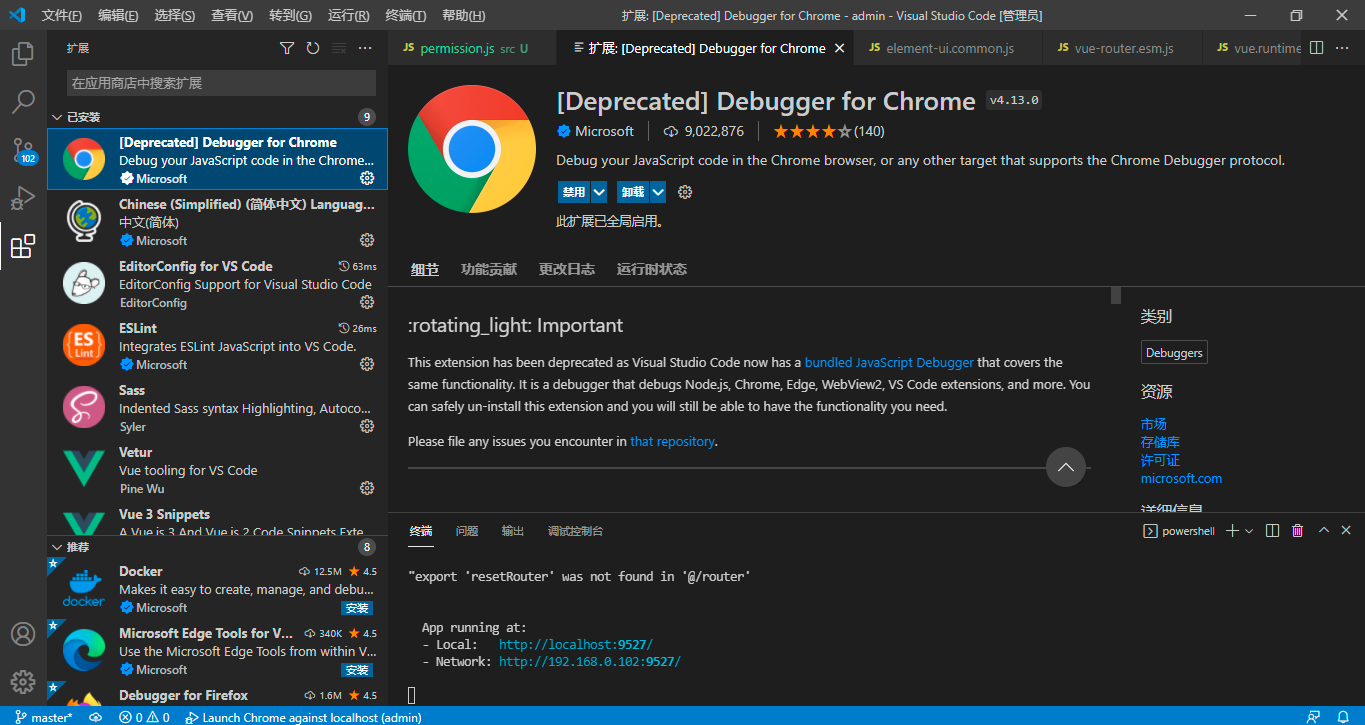Open gear for Vetur extension
Screen dimensions: 1365x725
(367, 488)
